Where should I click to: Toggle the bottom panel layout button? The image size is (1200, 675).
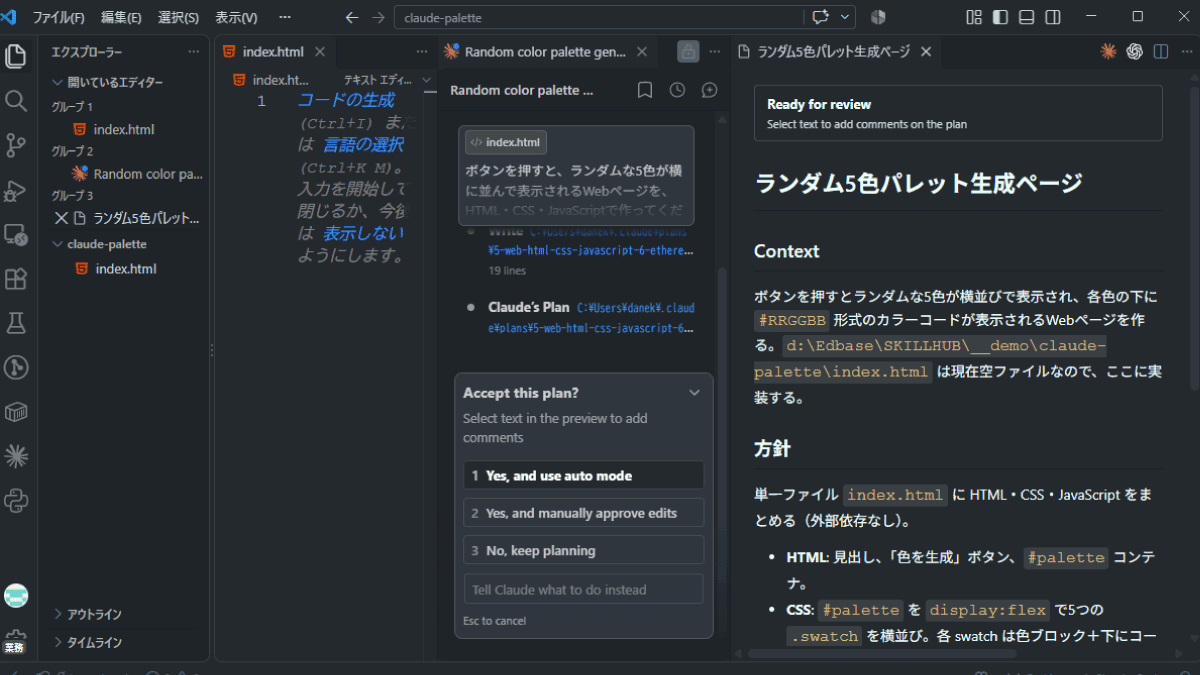[x=1026, y=17]
